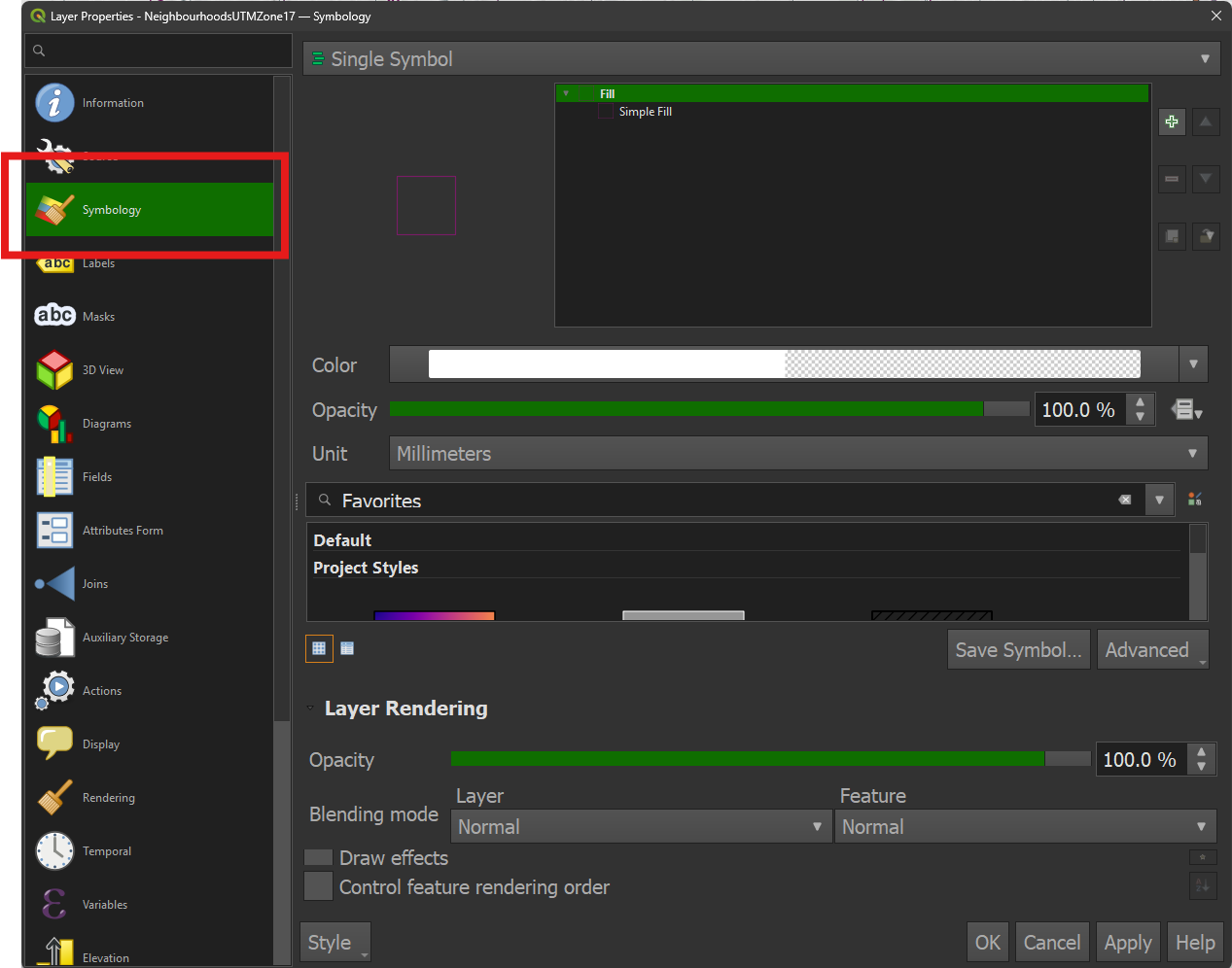Enable the Draw effects checkbox

pyautogui.click(x=318, y=857)
